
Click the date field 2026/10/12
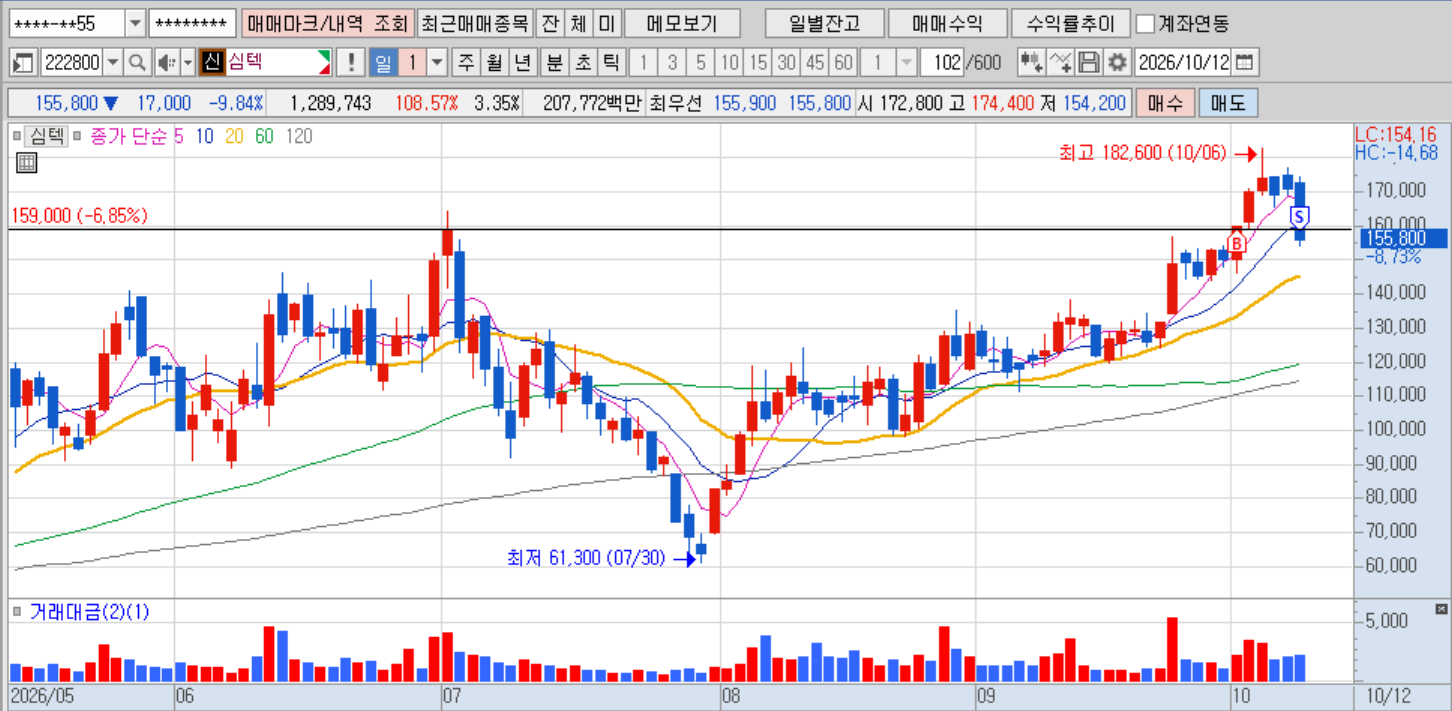1184,63
